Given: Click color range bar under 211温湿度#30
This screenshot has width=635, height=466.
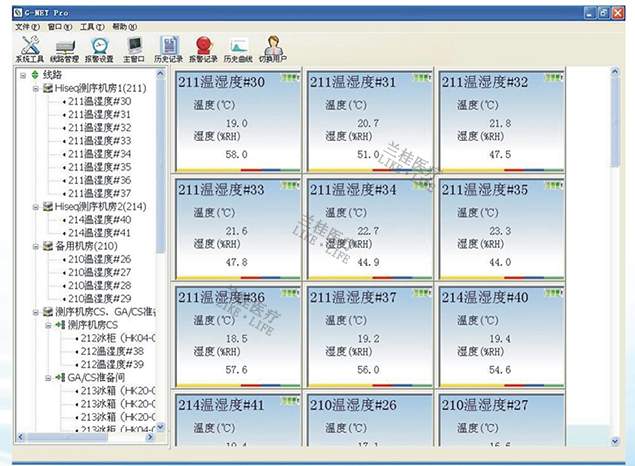Looking at the screenshot, I should pyautogui.click(x=238, y=170).
